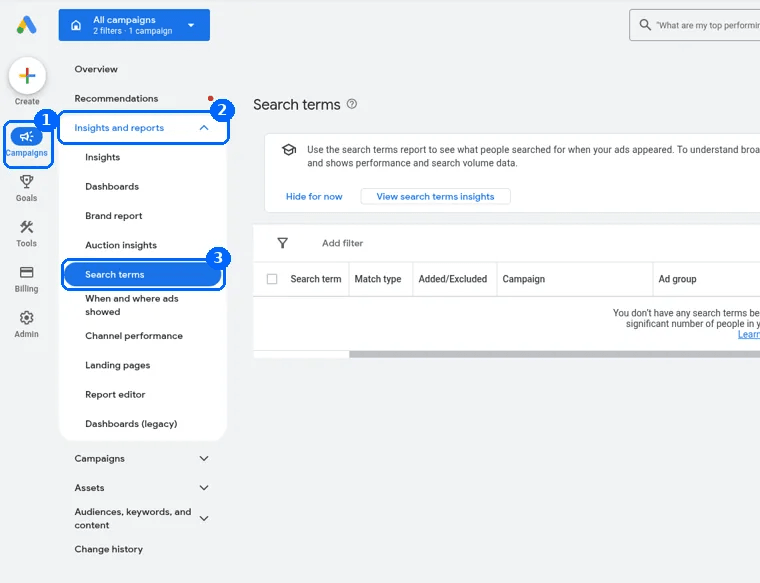The width and height of the screenshot is (760, 583).
Task: Open When and where ads showed
Action: [132, 305]
